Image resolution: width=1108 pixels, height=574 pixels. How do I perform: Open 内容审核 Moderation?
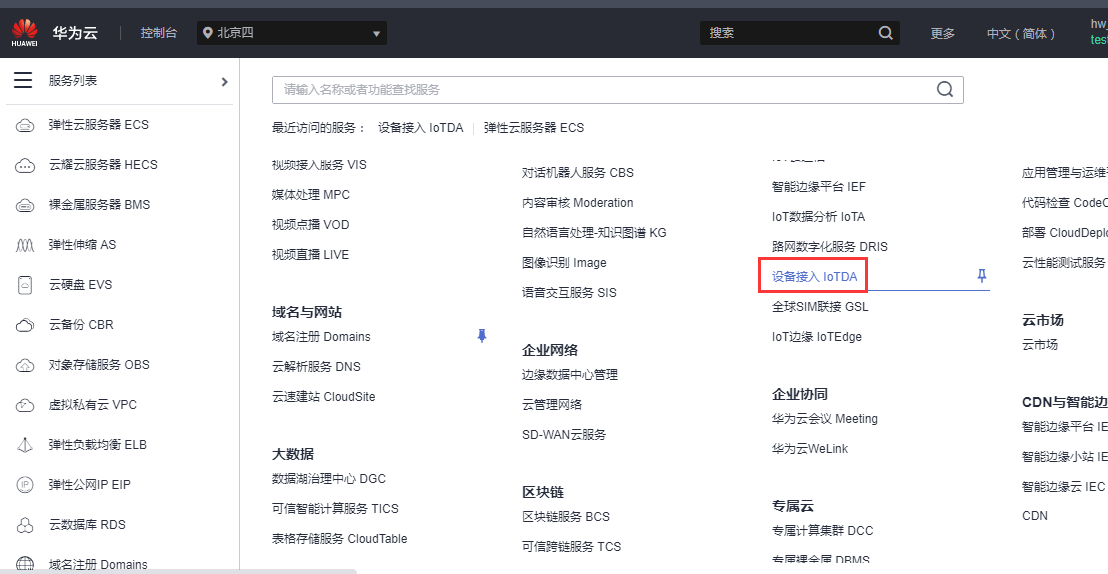(577, 203)
